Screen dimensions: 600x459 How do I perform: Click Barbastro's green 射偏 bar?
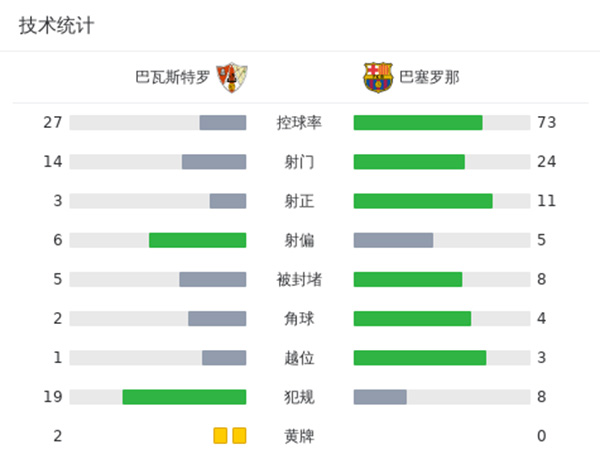coord(198,240)
